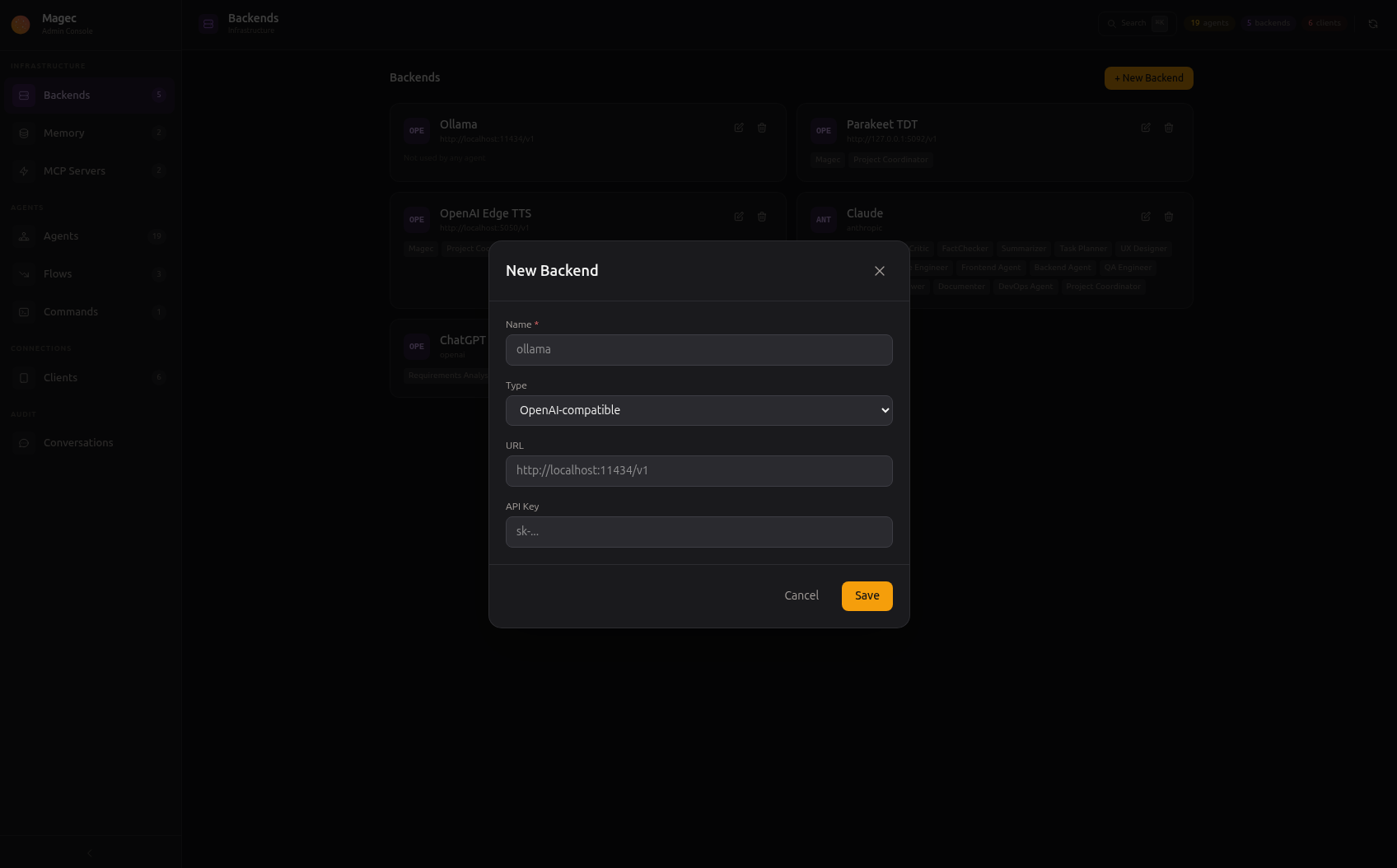Click the 5 backends badge in the header
The height and width of the screenshot is (868, 1397).
tap(1268, 23)
